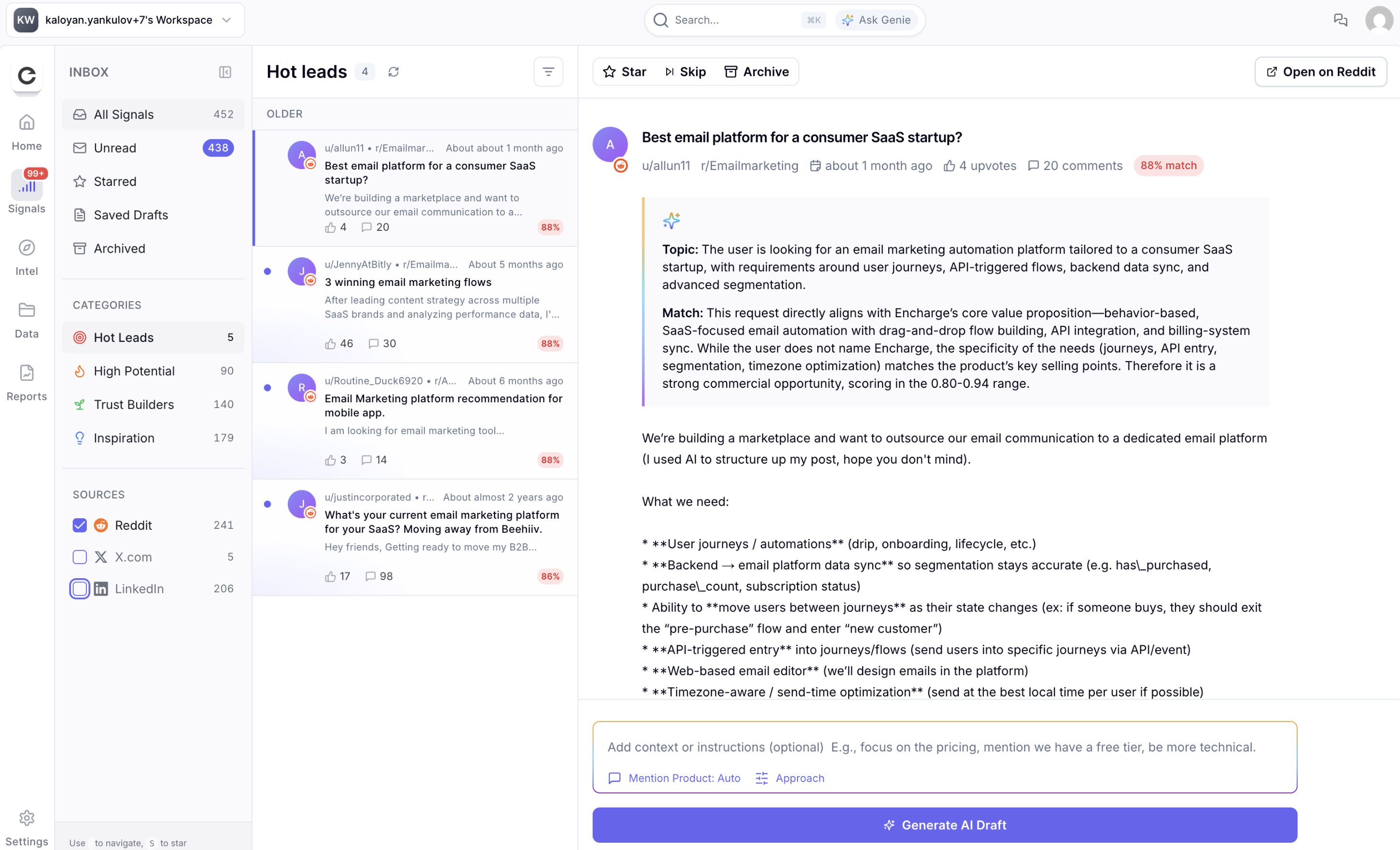Open this post on Reddit
1400x850 pixels.
coord(1320,71)
